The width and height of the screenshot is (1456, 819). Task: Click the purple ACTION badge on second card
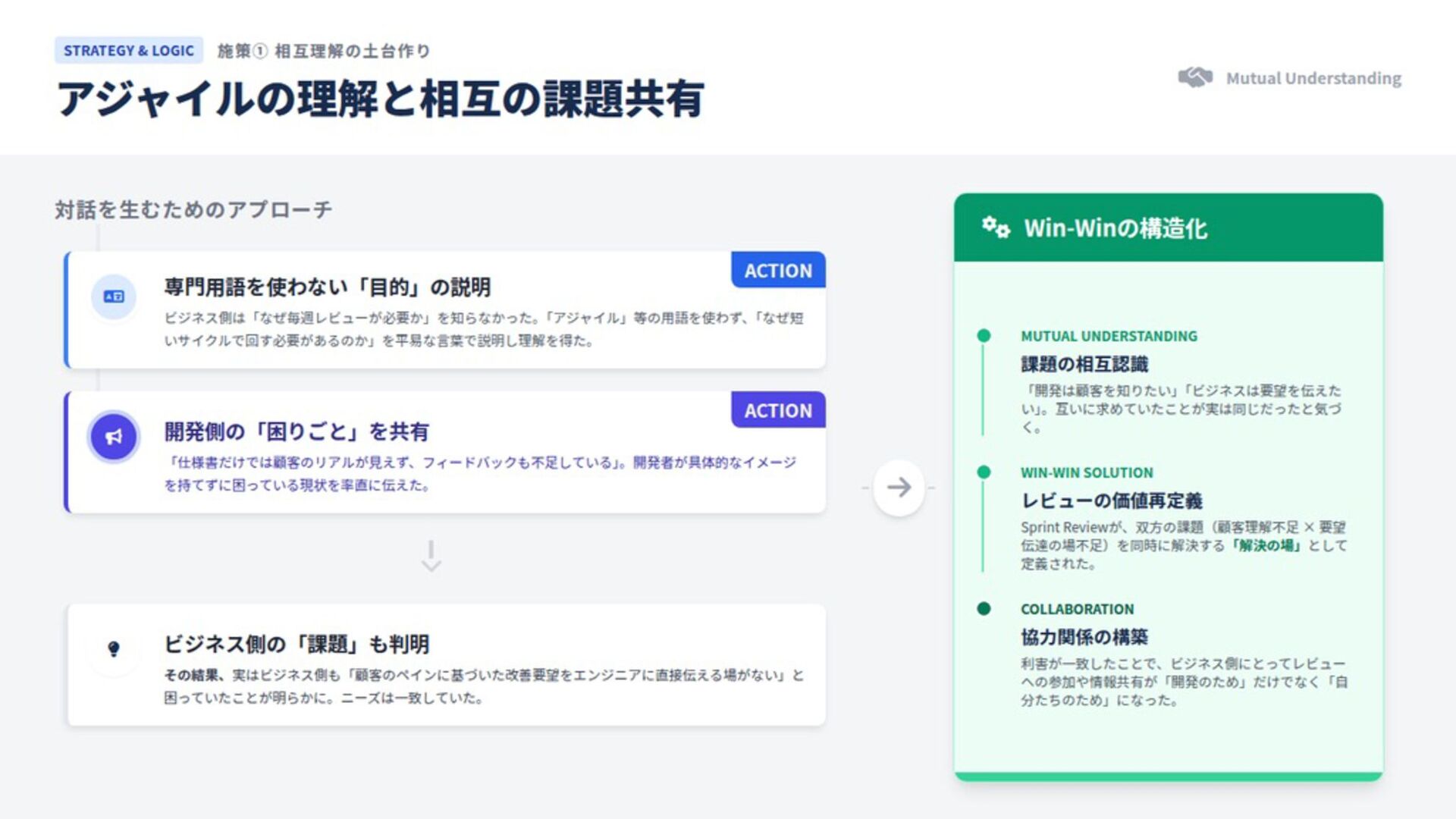[778, 410]
